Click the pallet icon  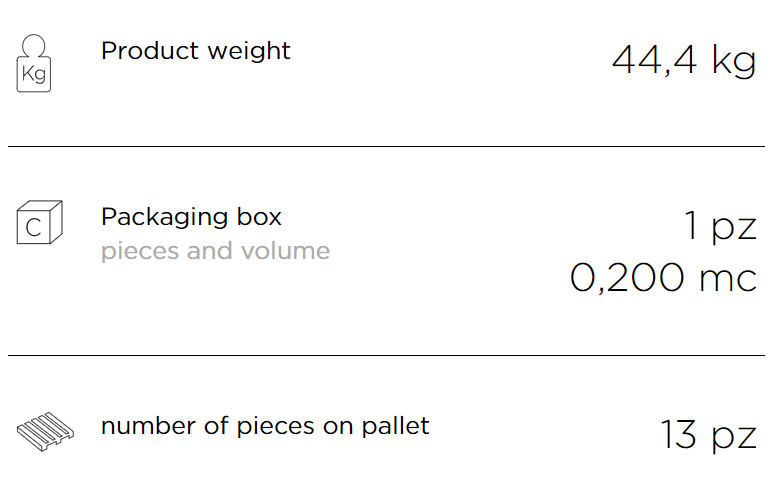[45, 431]
